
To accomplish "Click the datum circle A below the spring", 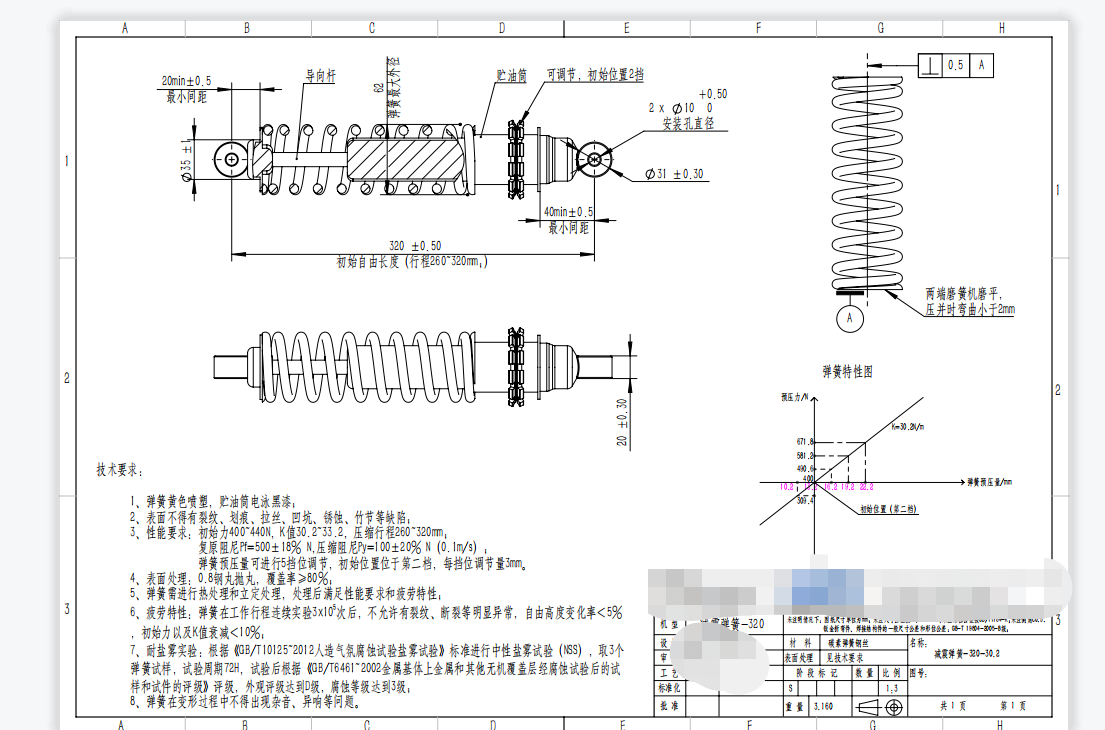I will 850,318.
